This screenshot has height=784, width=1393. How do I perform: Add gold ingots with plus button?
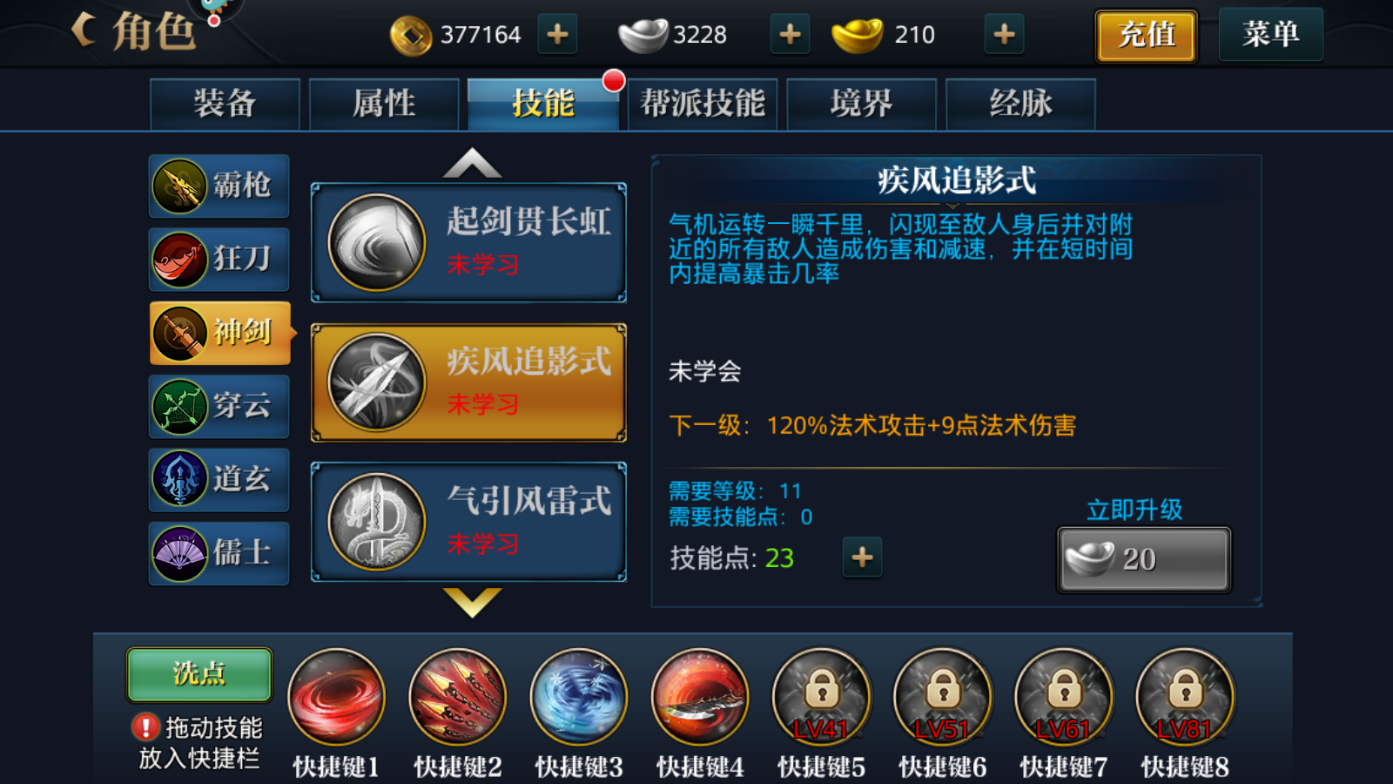coord(1004,34)
